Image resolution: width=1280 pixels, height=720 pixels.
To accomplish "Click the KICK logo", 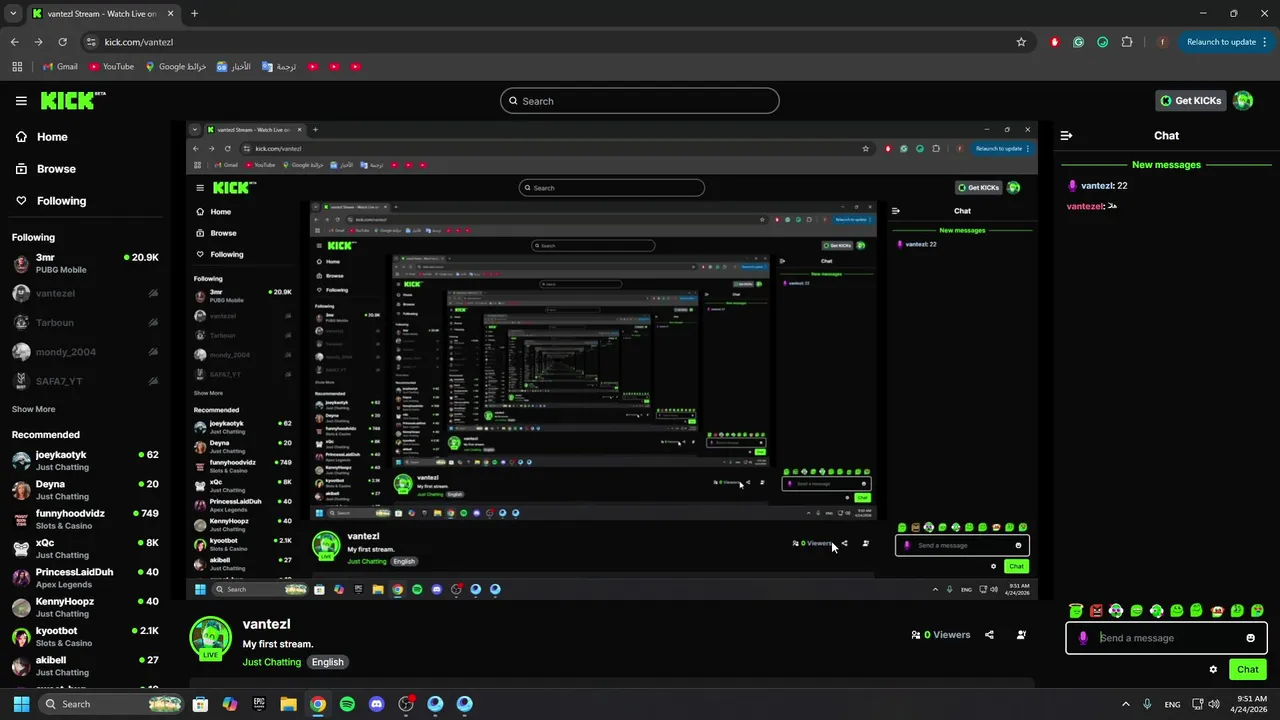I will (x=72, y=100).
